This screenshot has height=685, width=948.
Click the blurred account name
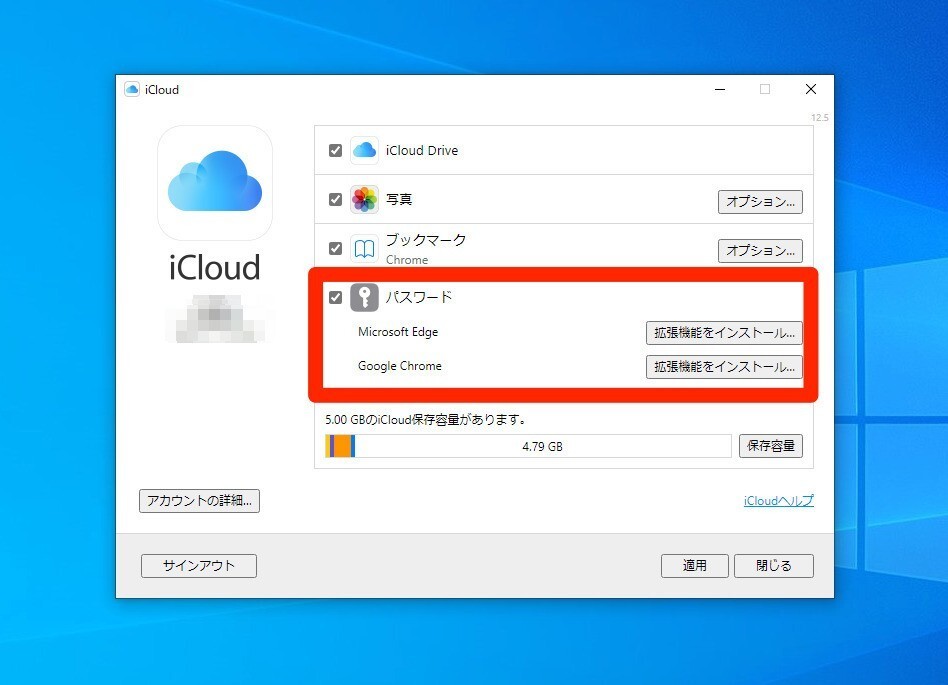point(216,319)
